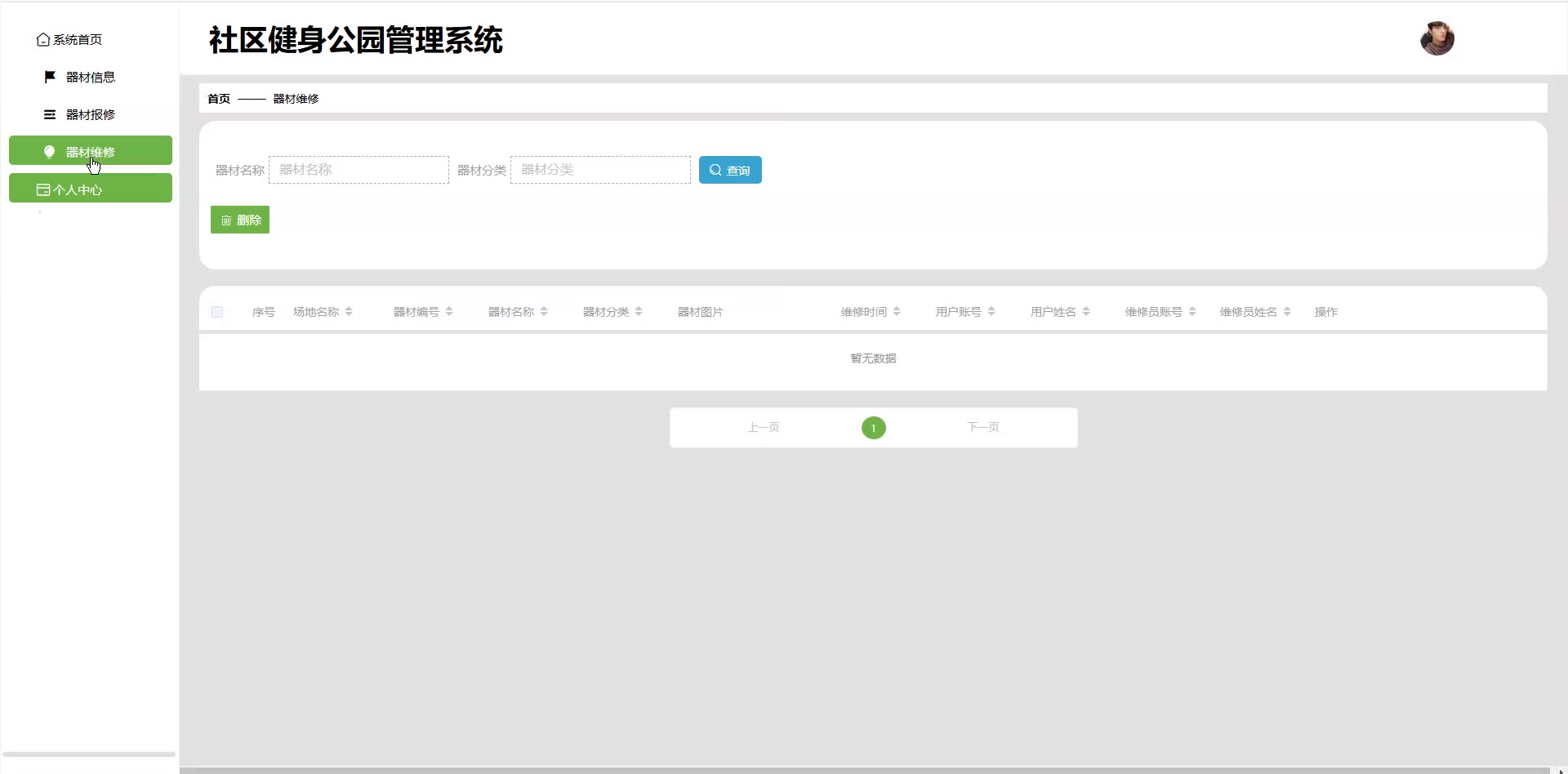Open 器材报修 menu item

[x=90, y=114]
